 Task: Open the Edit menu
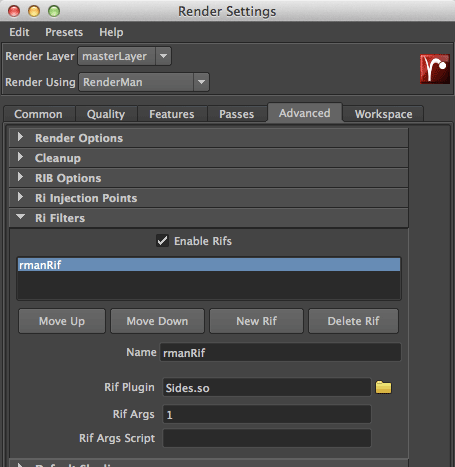19,32
